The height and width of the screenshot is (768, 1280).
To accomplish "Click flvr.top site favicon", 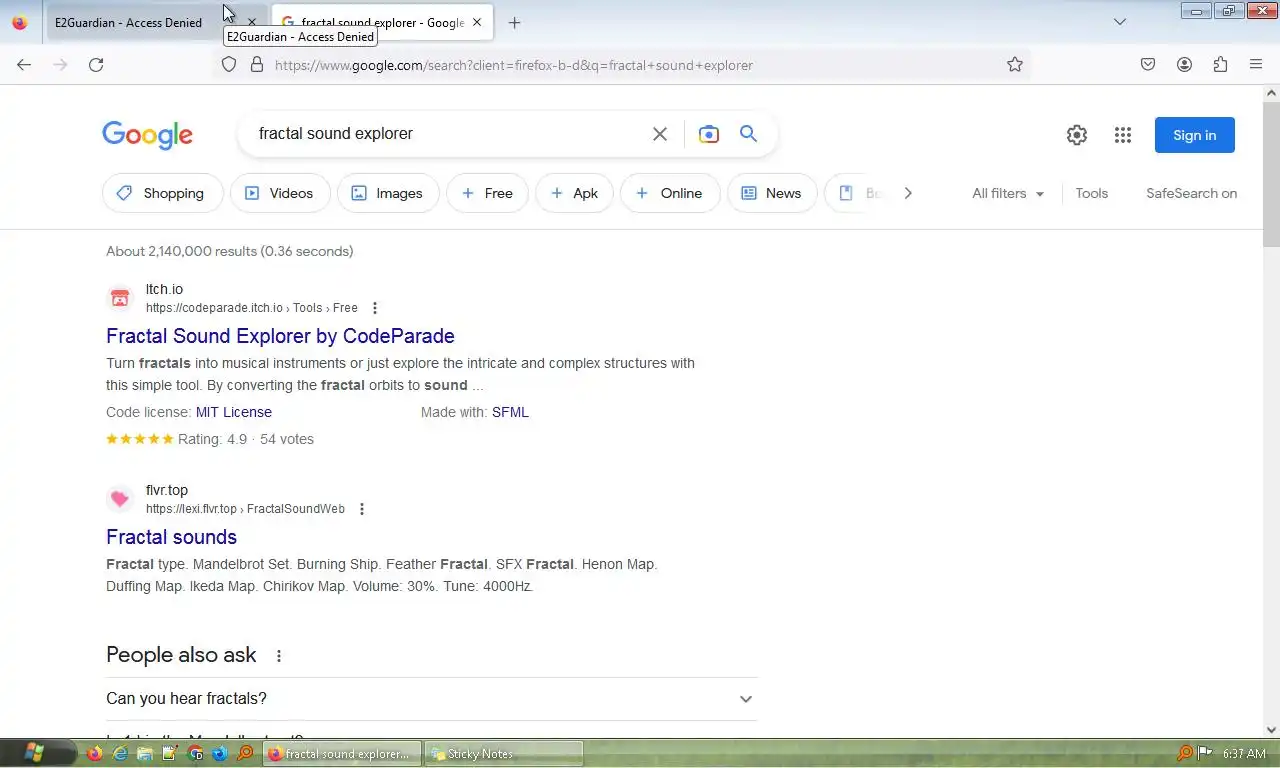I will (120, 499).
